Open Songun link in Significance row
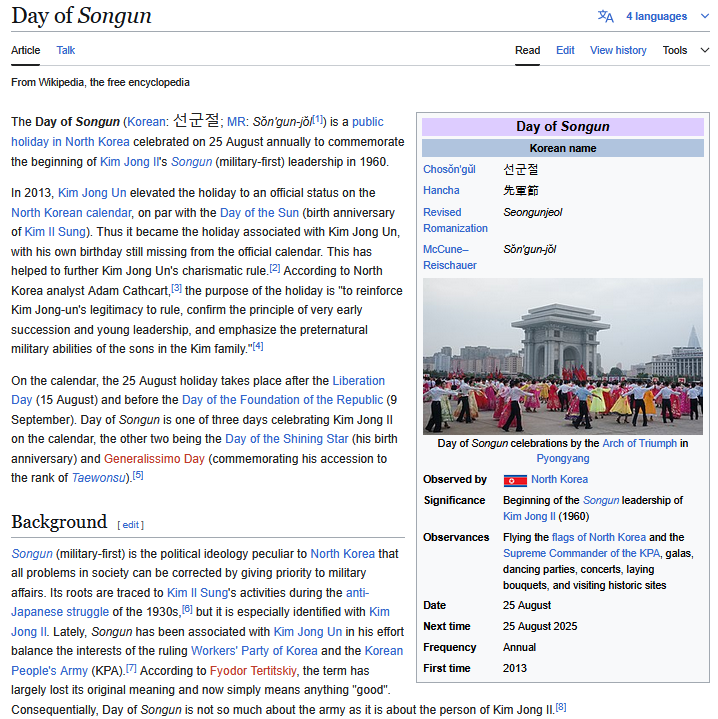Screen dimensions: 718x719 click(x=601, y=500)
